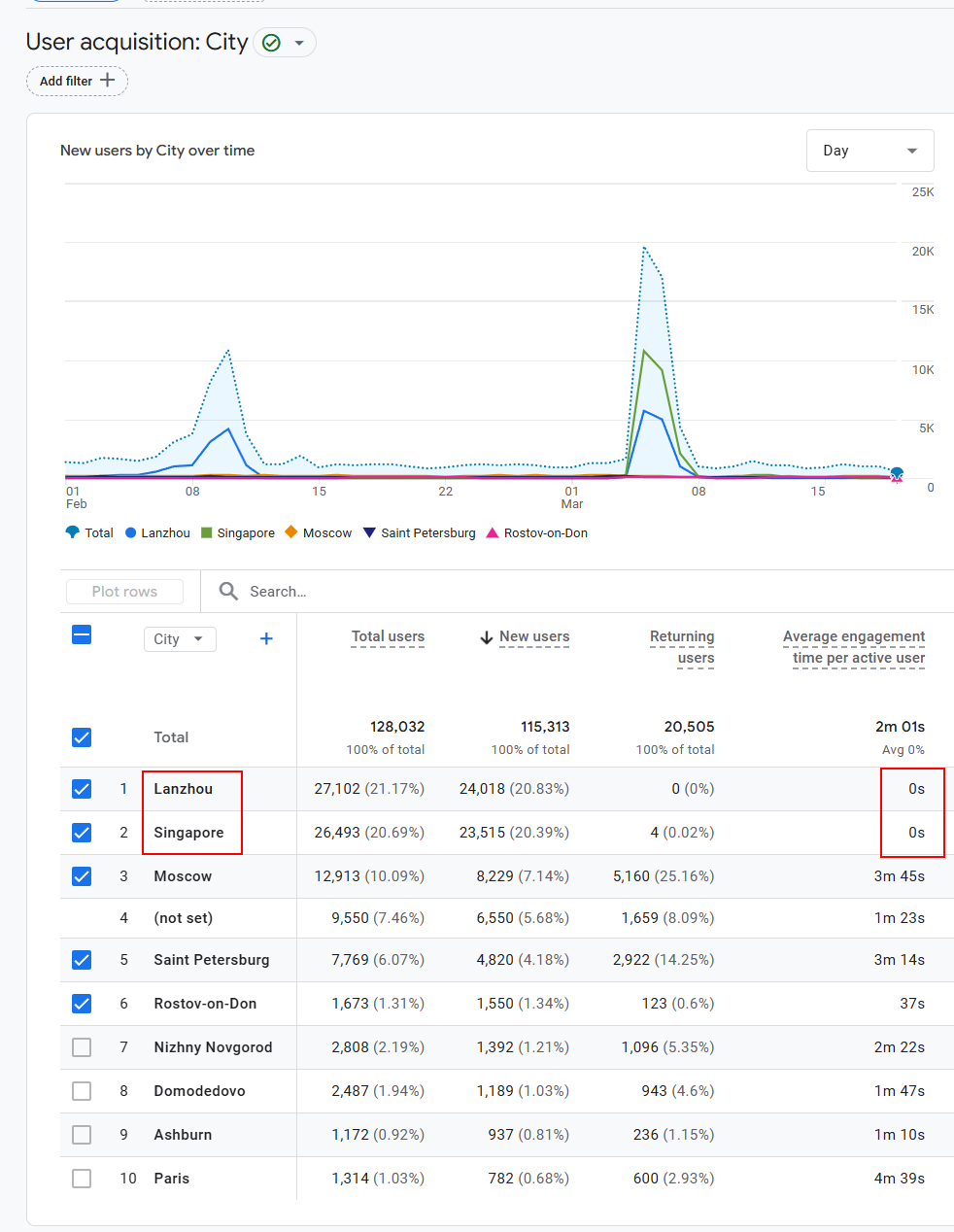Click the green verified checkmark icon beside the title
Image resolution: width=954 pixels, height=1232 pixels.
pos(272,43)
